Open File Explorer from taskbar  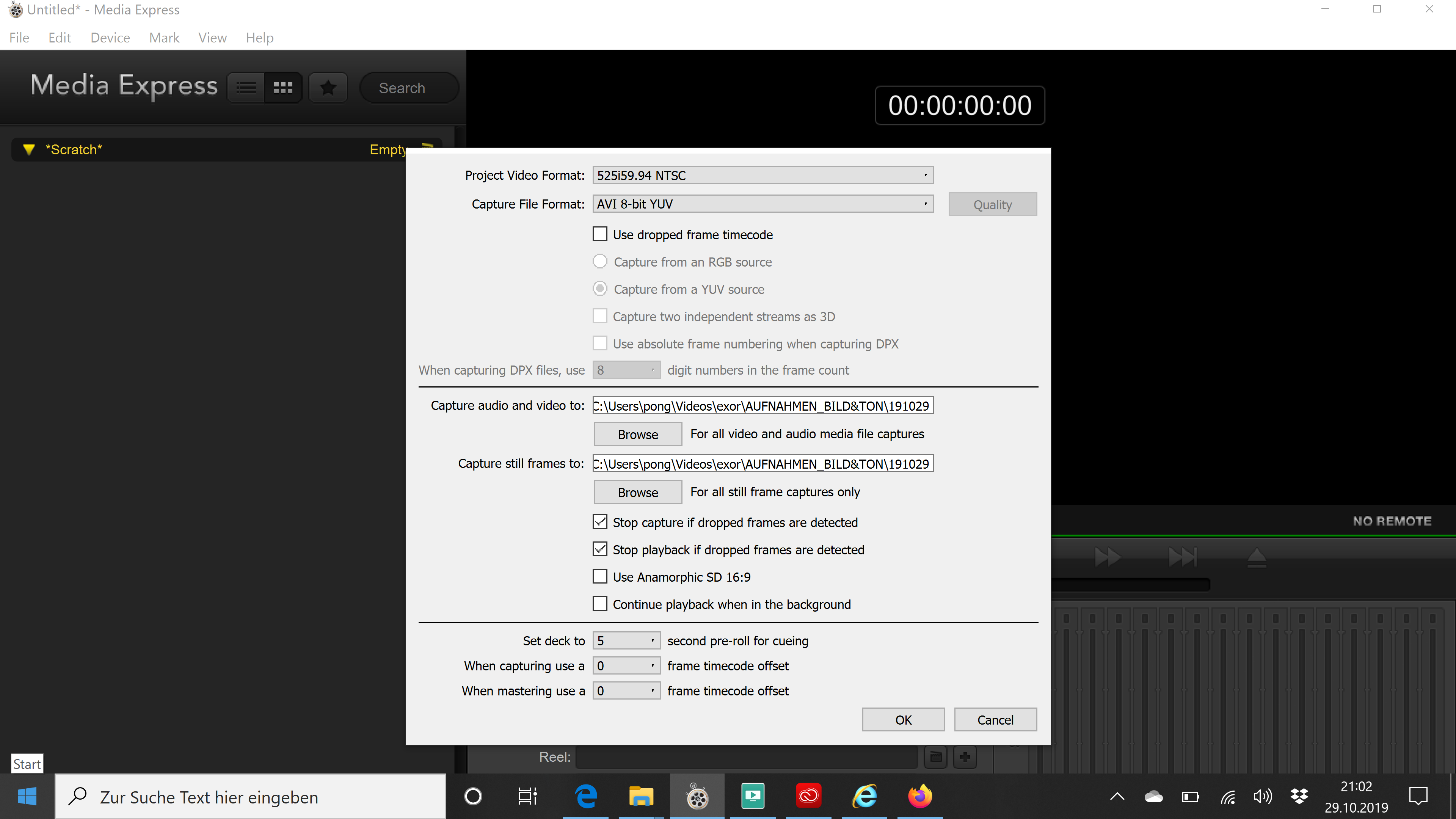pos(642,797)
